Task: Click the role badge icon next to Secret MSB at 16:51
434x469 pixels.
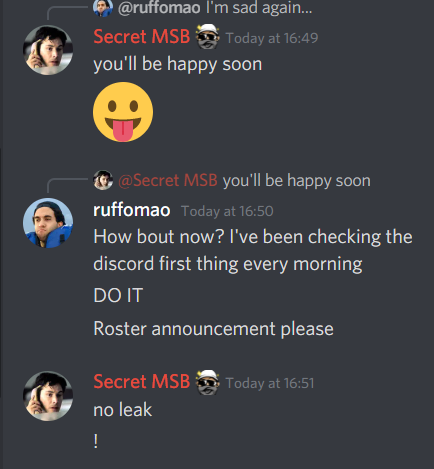Action: point(207,382)
